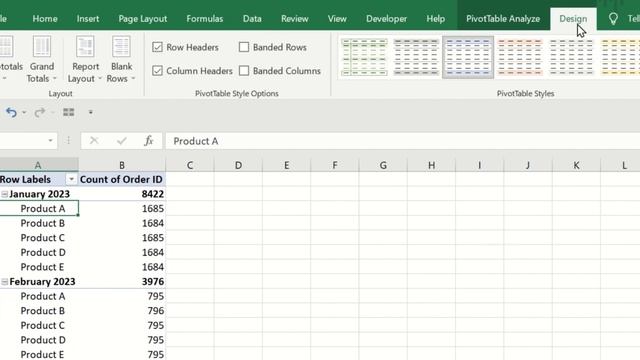640x360 pixels.
Task: Select the February 2023 row label
Action: point(42,282)
